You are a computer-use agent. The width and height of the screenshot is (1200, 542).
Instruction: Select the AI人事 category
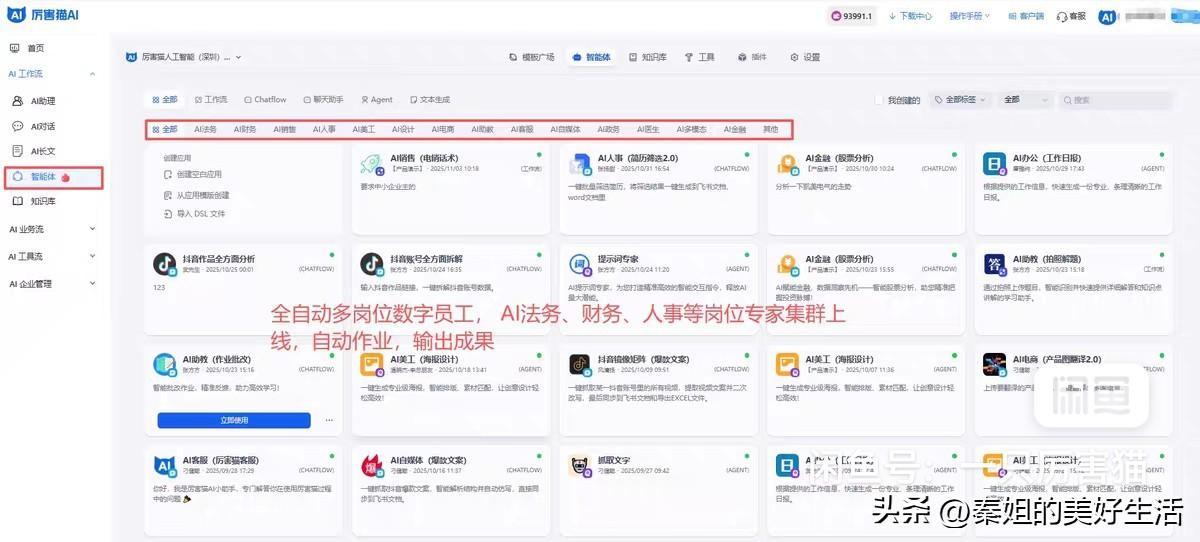click(x=324, y=129)
